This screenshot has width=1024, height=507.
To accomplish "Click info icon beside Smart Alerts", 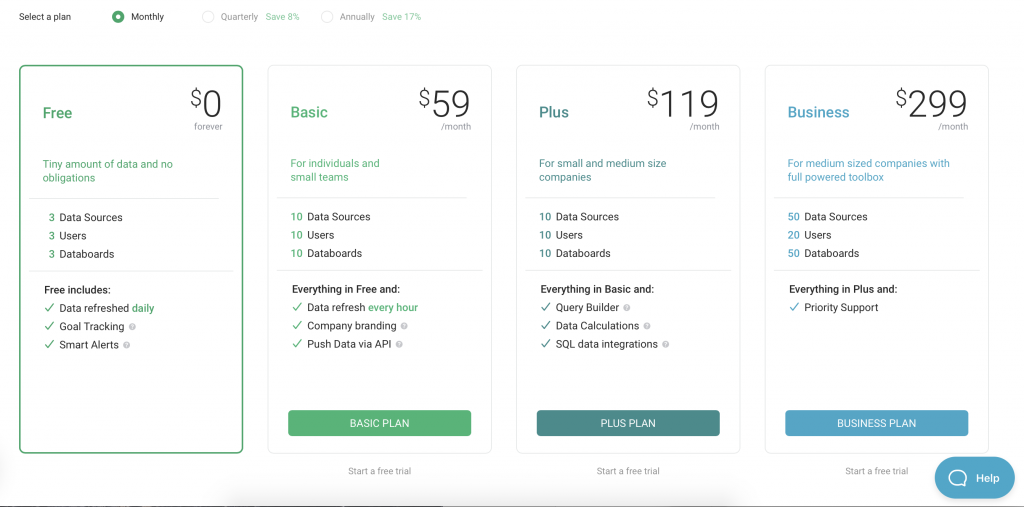I will pyautogui.click(x=127, y=345).
